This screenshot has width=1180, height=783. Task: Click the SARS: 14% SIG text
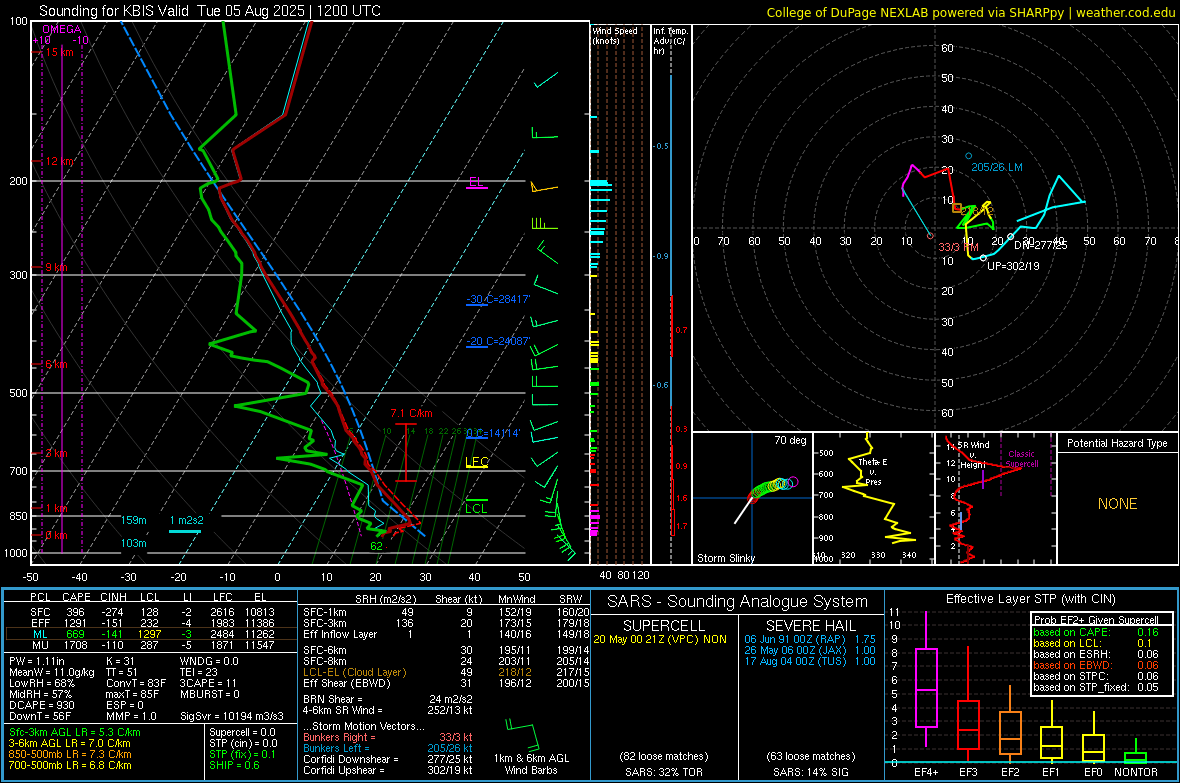[x=810, y=772]
